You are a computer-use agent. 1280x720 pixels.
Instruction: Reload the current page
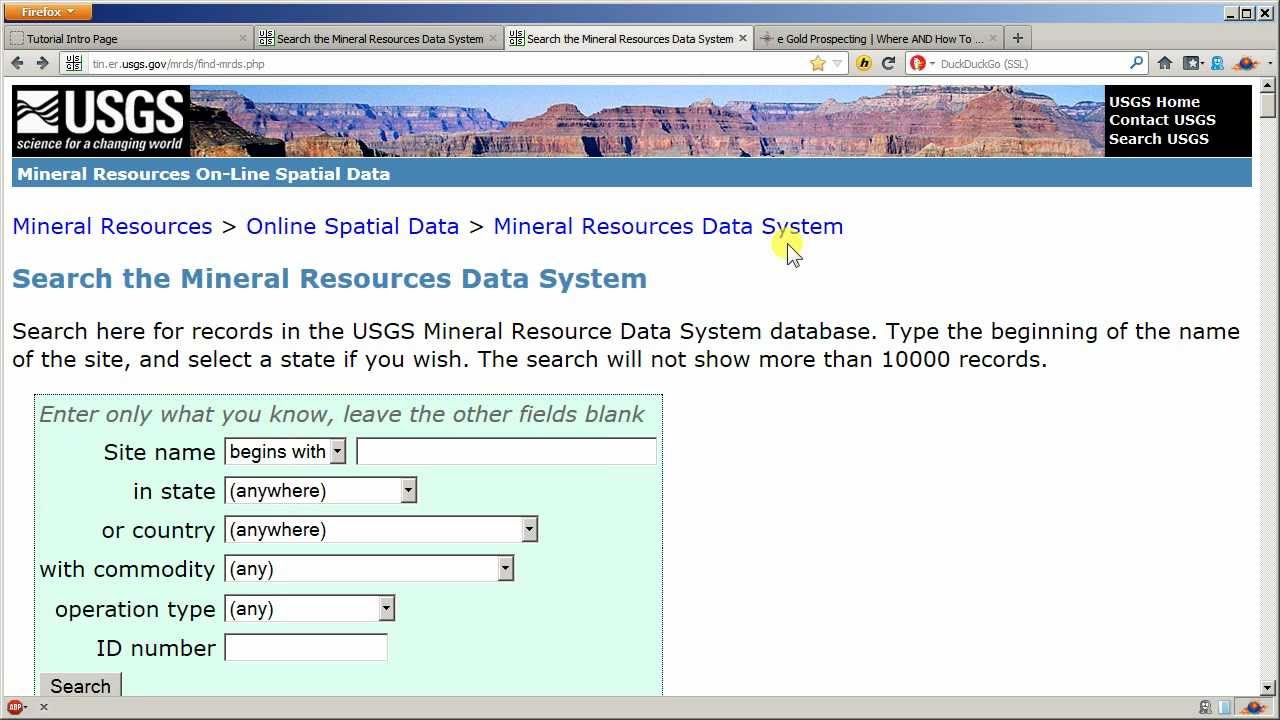pyautogui.click(x=888, y=63)
